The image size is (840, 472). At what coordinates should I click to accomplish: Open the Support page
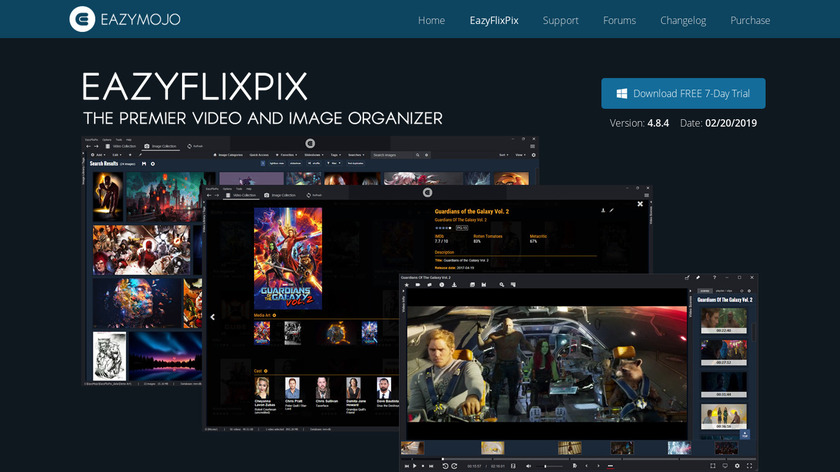[x=560, y=20]
